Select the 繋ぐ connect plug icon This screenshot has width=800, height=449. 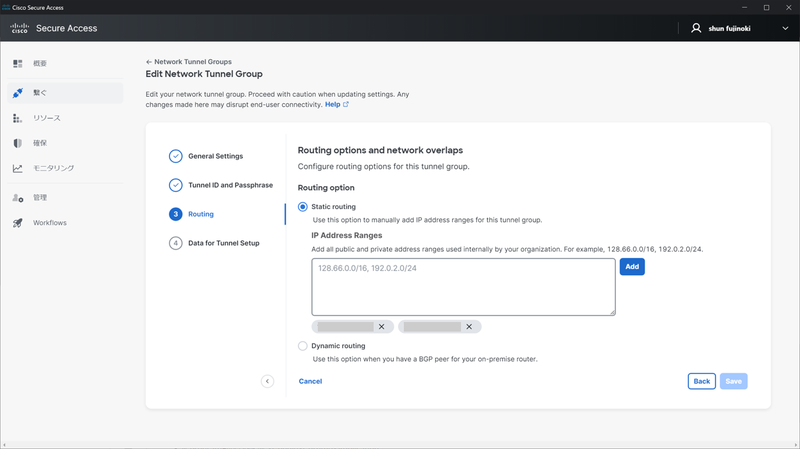pos(18,93)
